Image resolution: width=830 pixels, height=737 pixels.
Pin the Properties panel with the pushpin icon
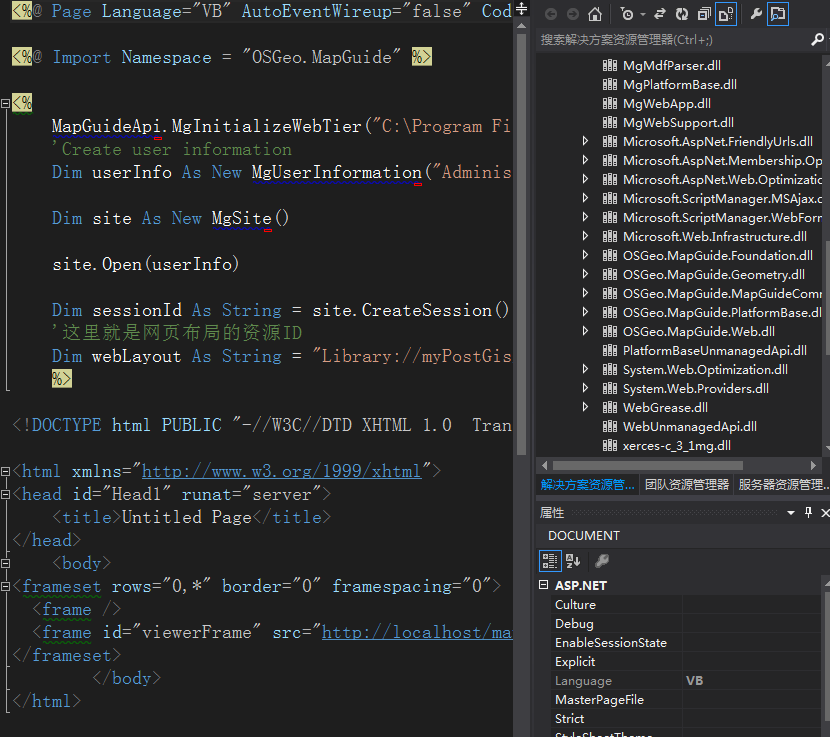[808, 512]
